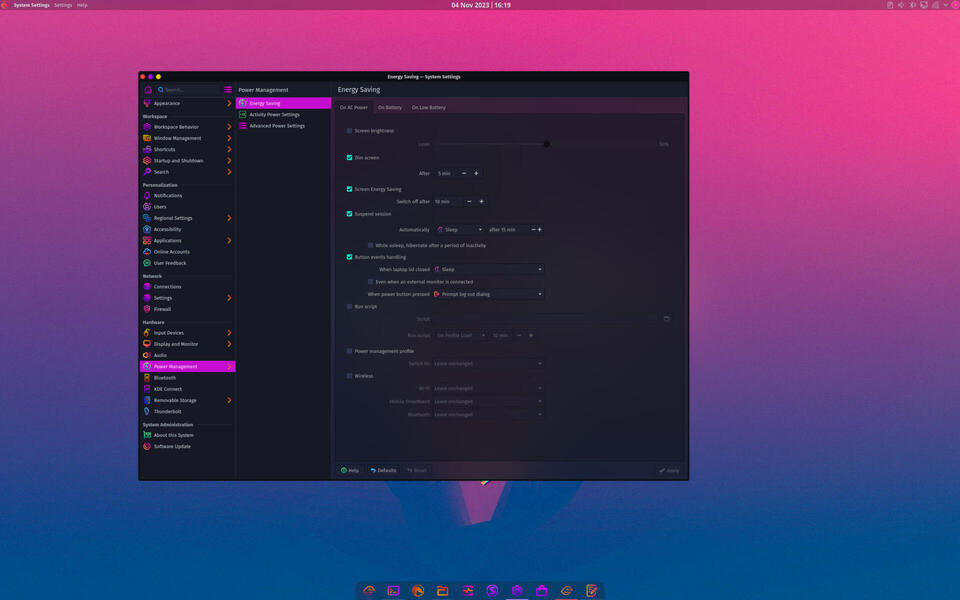Check the Power management profile option
The width and height of the screenshot is (960, 600).
pyautogui.click(x=350, y=351)
